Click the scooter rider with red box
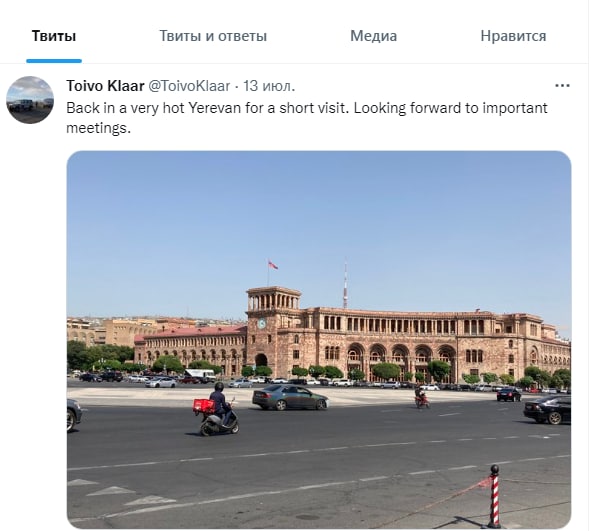Viewport: 614px width, 531px height. pyautogui.click(x=217, y=409)
